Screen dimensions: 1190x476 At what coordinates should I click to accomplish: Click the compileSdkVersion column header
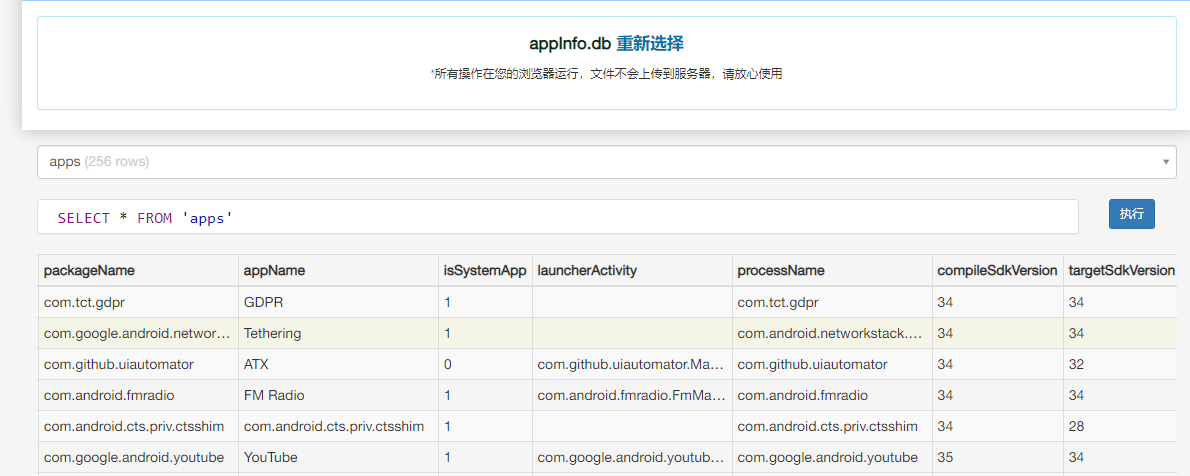pyautogui.click(x=996, y=270)
